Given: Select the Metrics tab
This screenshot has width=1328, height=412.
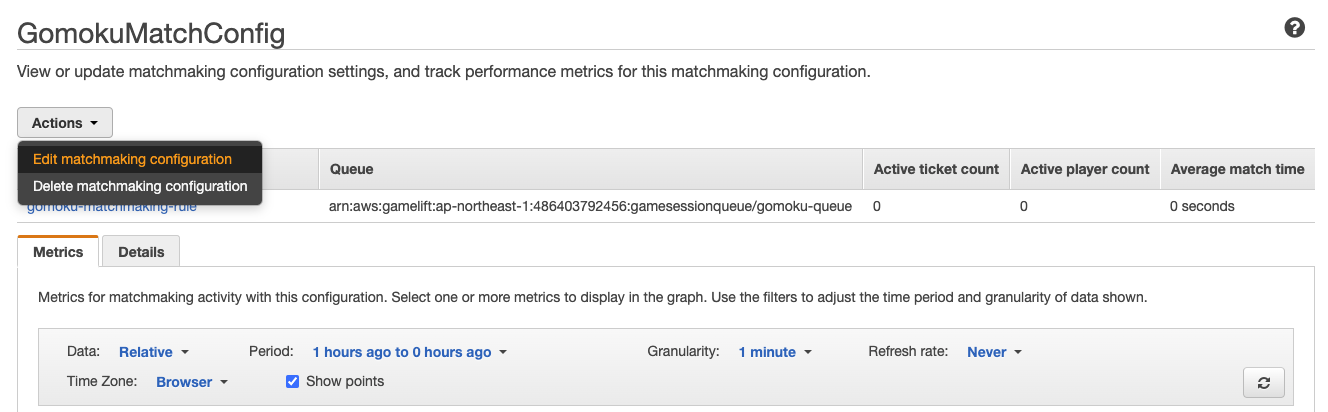Looking at the screenshot, I should tap(58, 252).
